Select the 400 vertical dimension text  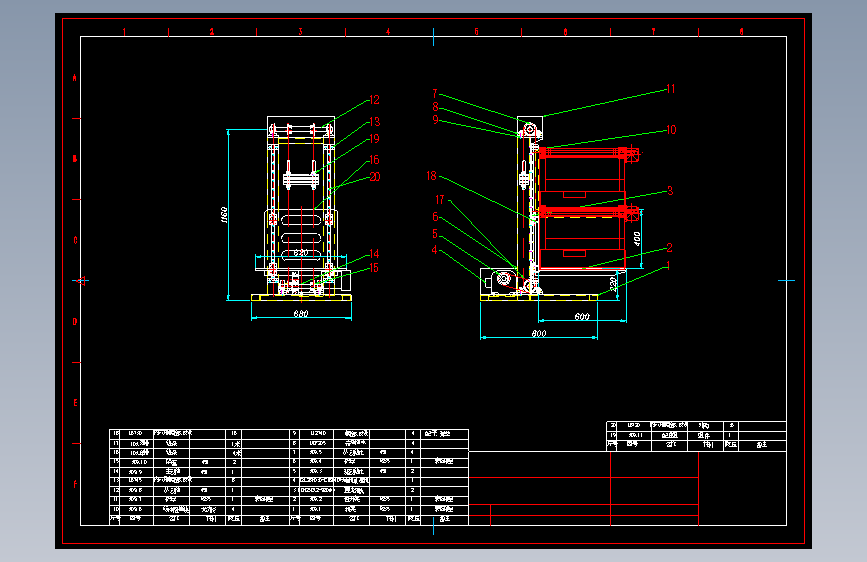pyautogui.click(x=637, y=239)
